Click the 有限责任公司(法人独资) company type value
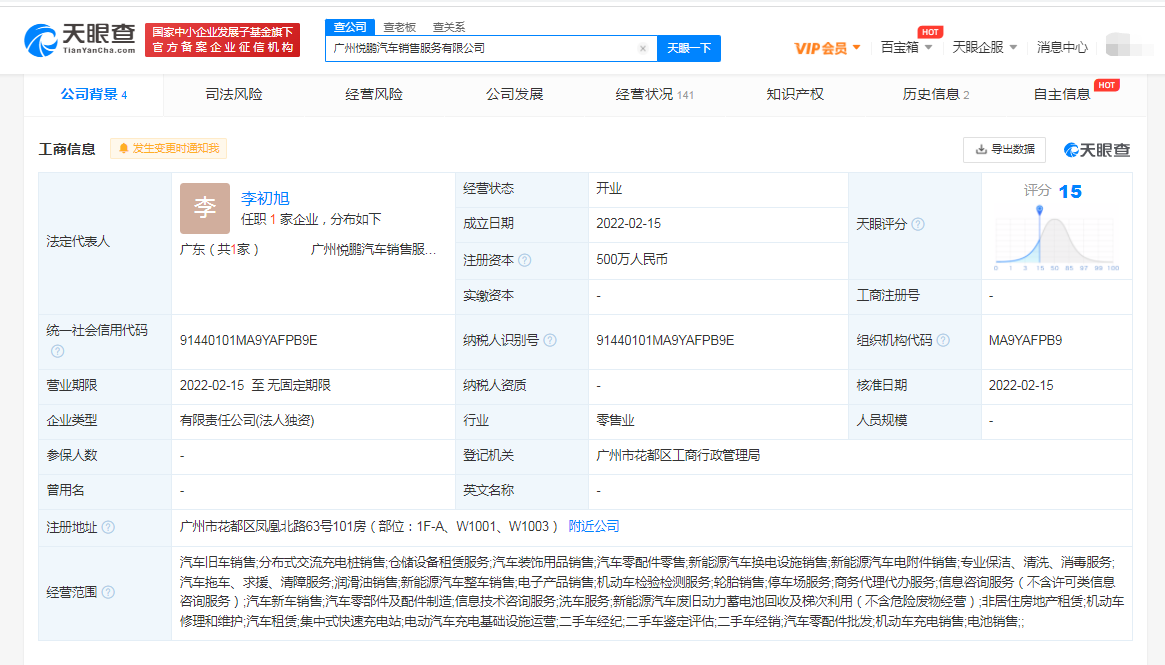 (247, 421)
